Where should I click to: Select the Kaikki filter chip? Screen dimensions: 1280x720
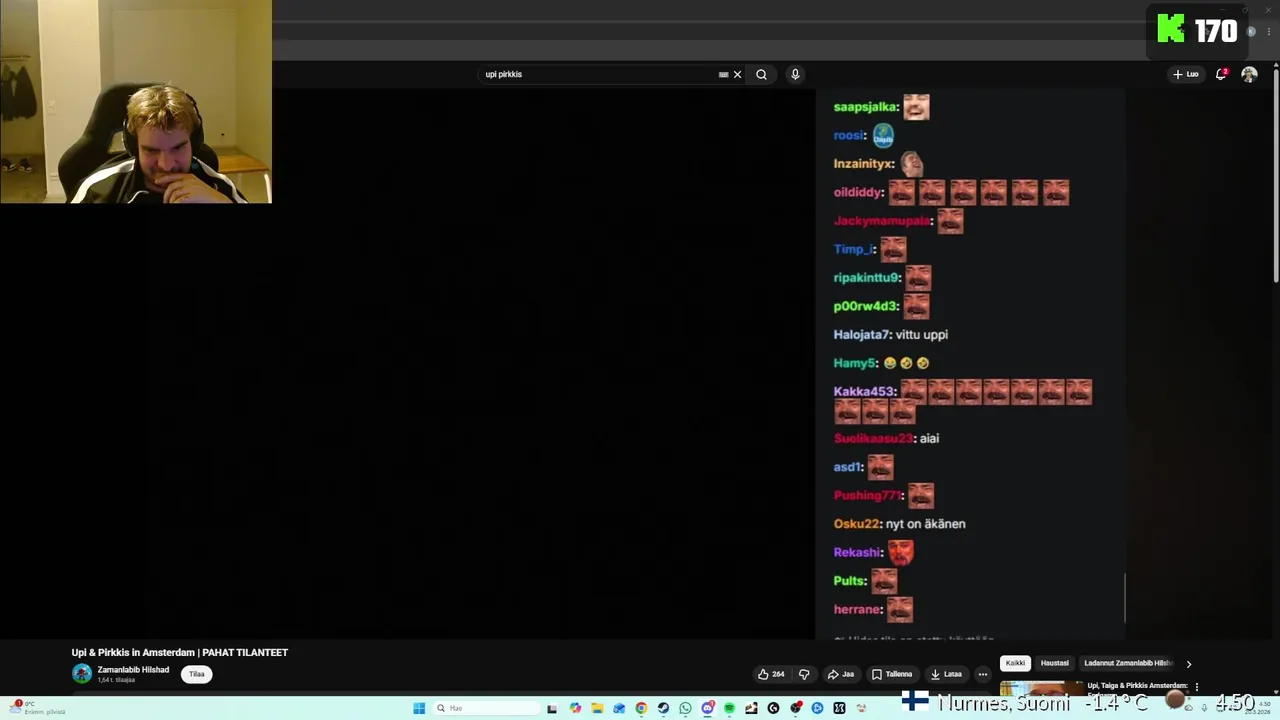(x=1015, y=663)
